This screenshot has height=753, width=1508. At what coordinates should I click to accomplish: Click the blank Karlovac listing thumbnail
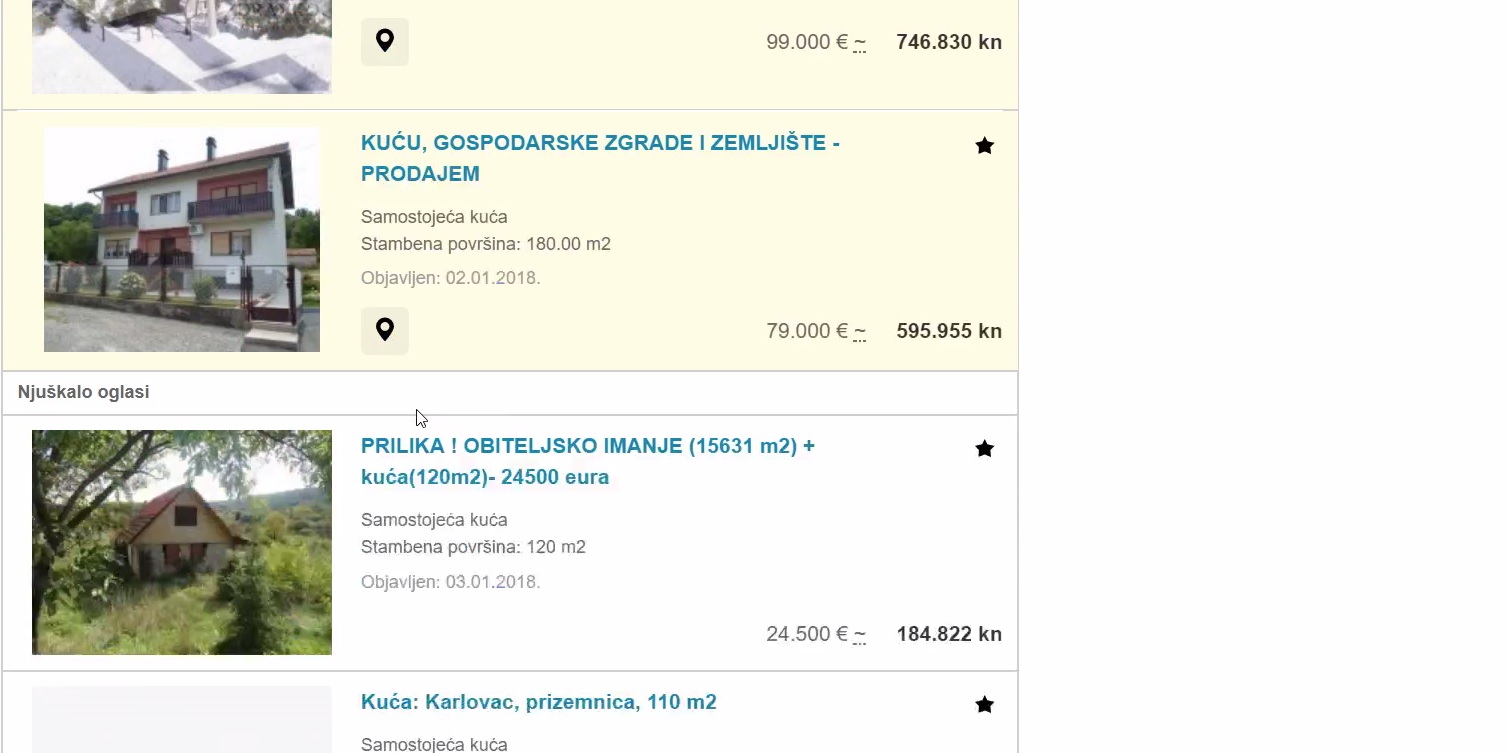click(181, 719)
